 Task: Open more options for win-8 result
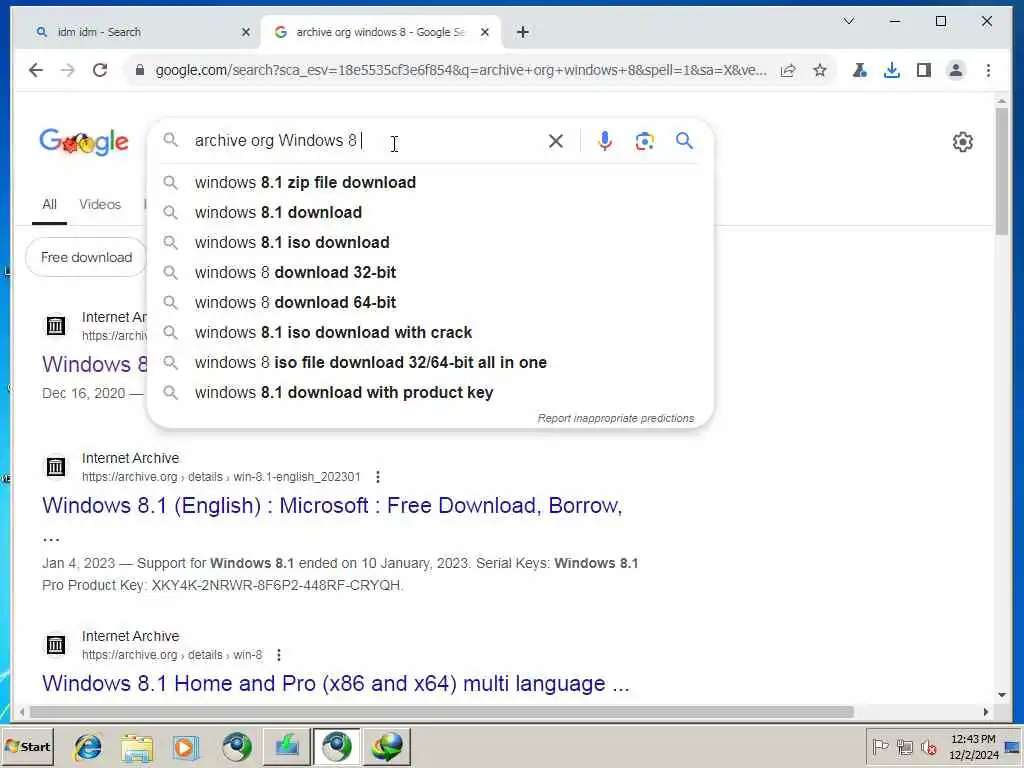click(279, 654)
